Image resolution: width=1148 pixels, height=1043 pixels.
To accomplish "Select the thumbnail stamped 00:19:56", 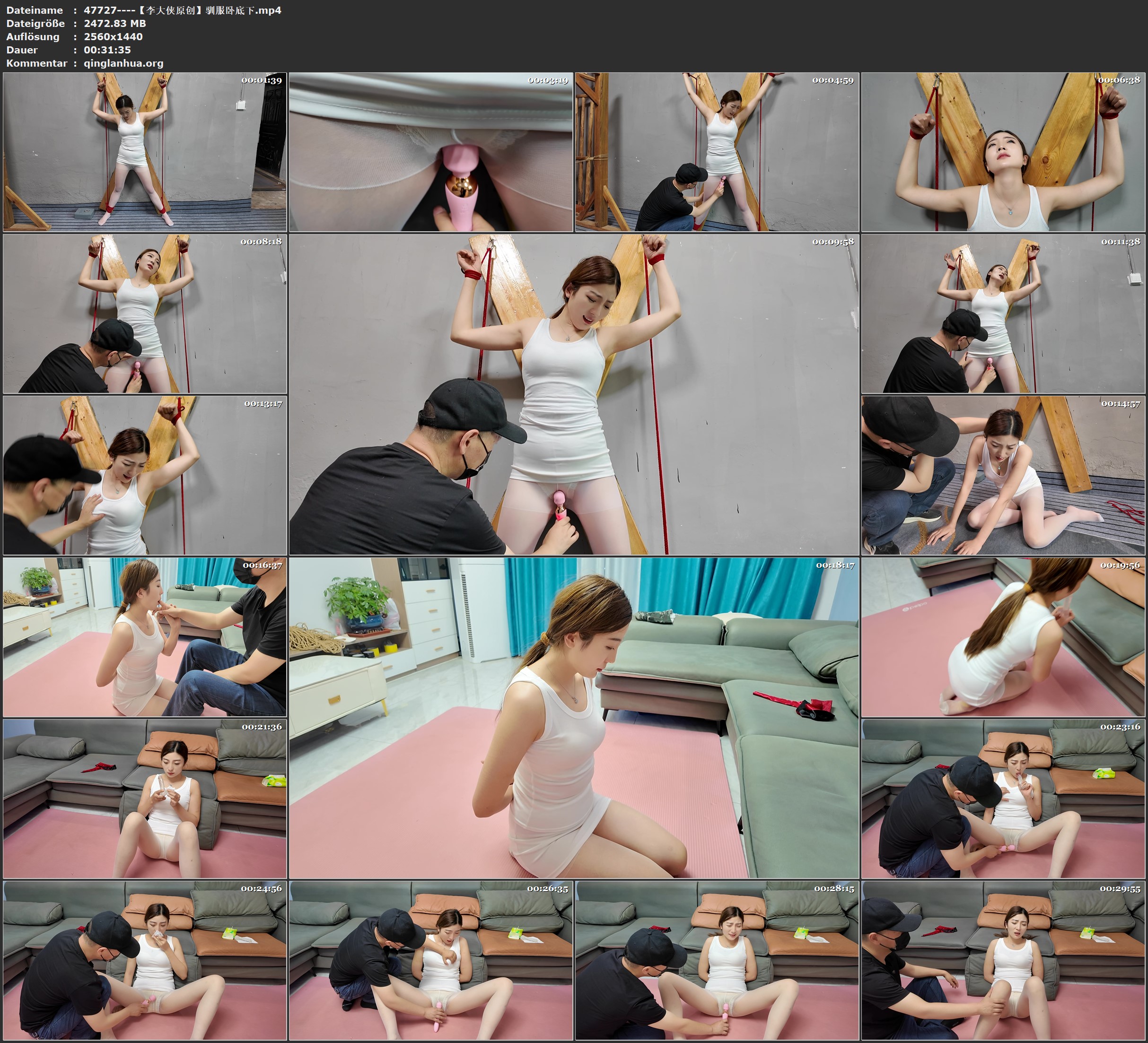I will click(x=1003, y=637).
